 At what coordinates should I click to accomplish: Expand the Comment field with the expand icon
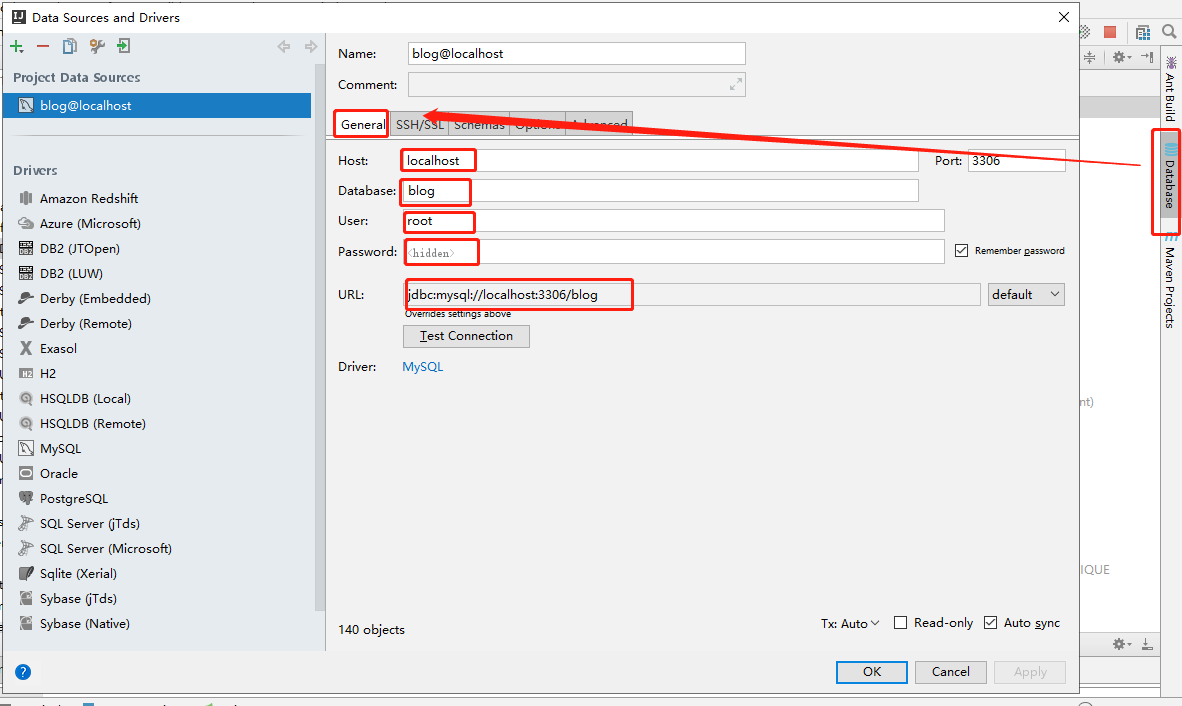coord(736,84)
